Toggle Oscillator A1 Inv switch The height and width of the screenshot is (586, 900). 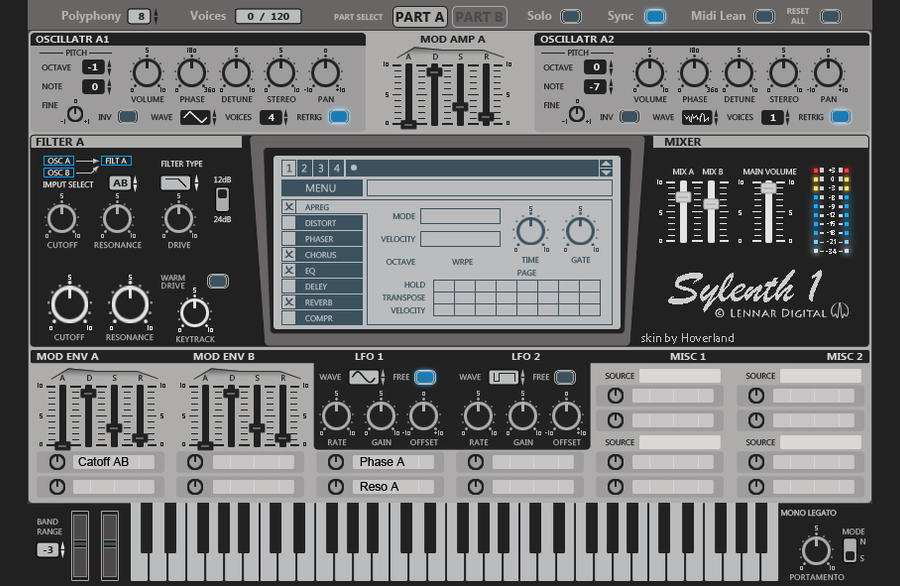point(127,117)
